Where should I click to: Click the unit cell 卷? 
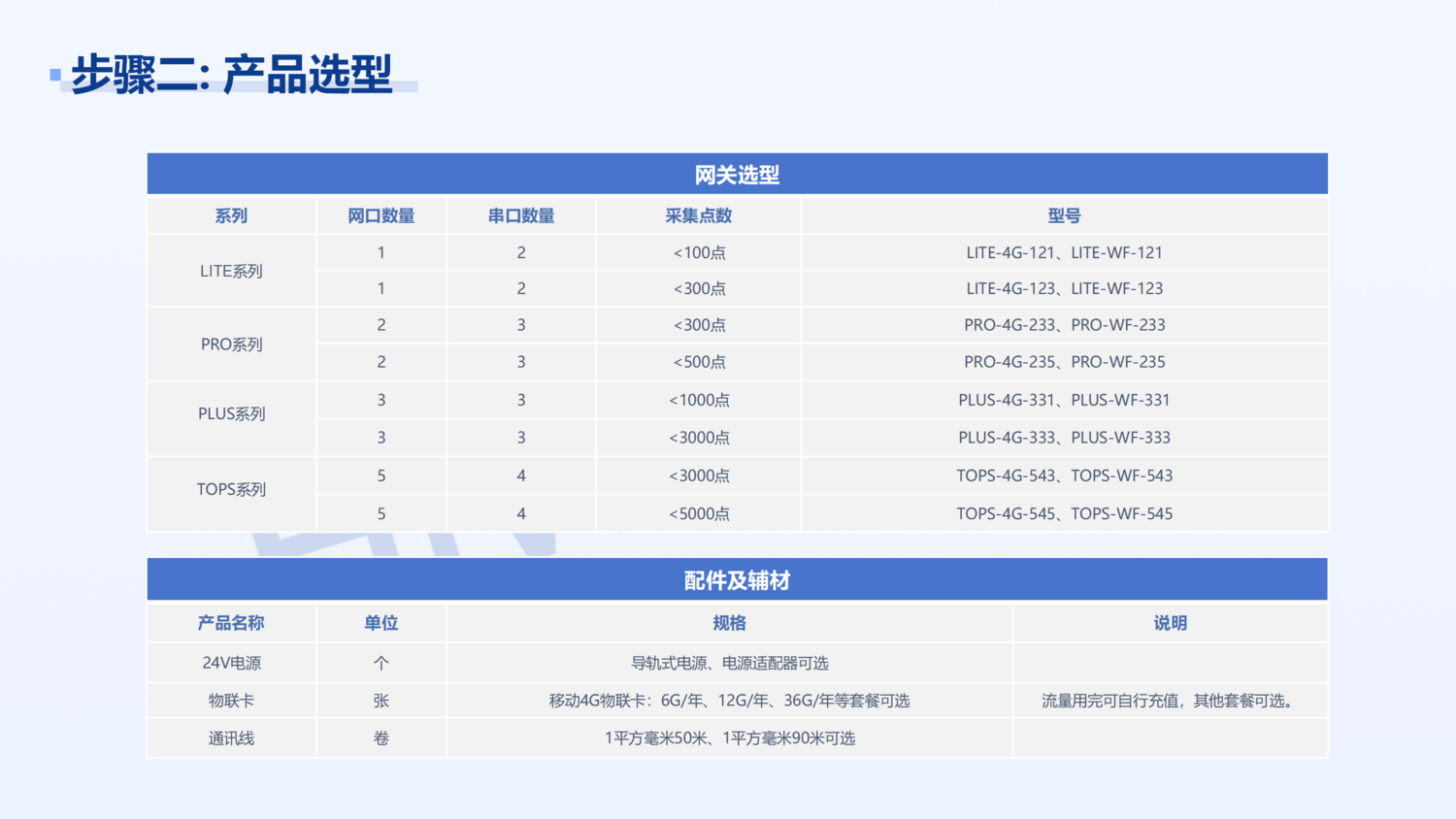(381, 738)
